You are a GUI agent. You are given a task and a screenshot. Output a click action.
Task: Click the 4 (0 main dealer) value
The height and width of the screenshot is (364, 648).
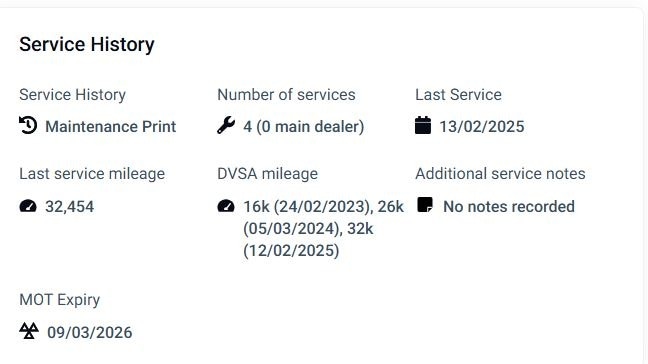[304, 126]
